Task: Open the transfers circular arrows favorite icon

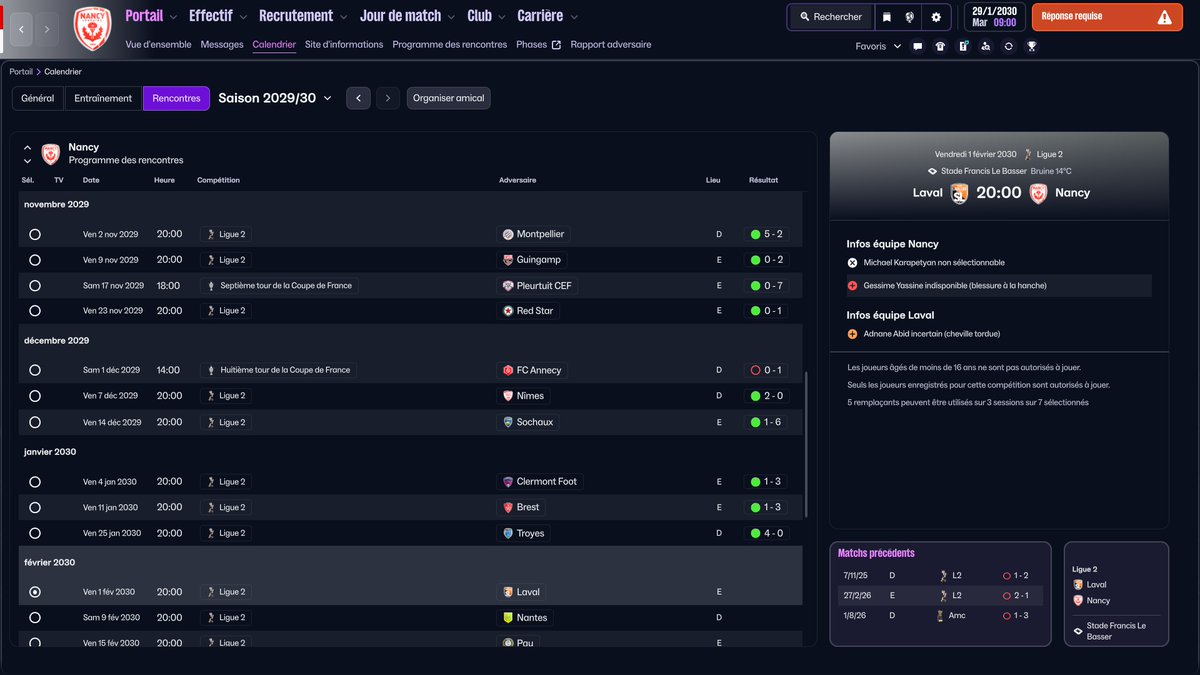Action: click(x=1009, y=46)
